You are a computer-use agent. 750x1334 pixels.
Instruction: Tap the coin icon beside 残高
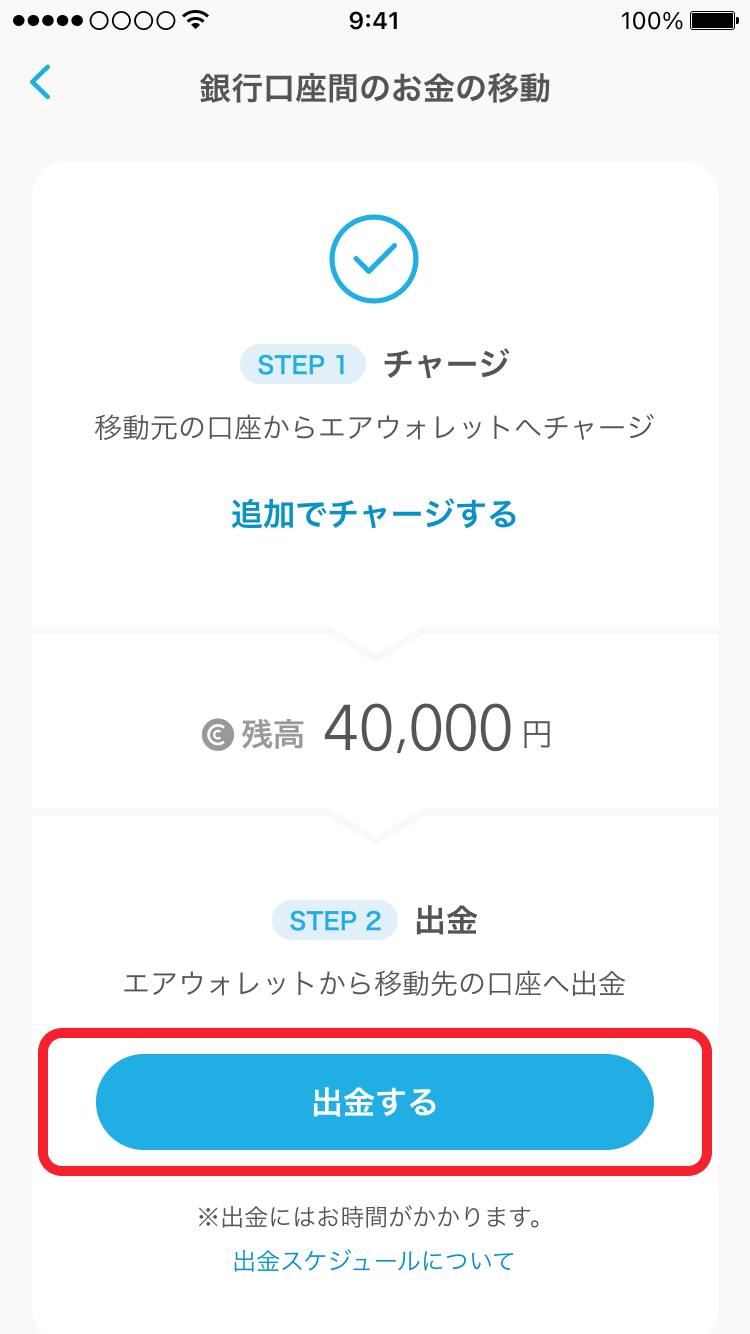(x=217, y=735)
